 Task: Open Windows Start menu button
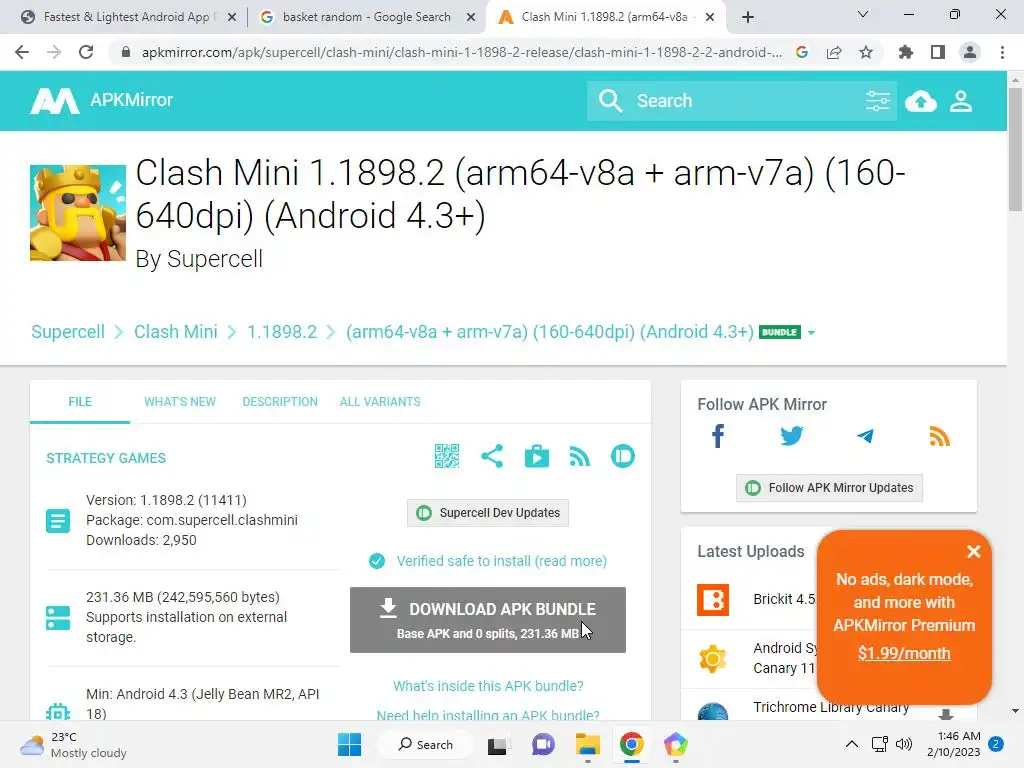point(349,744)
